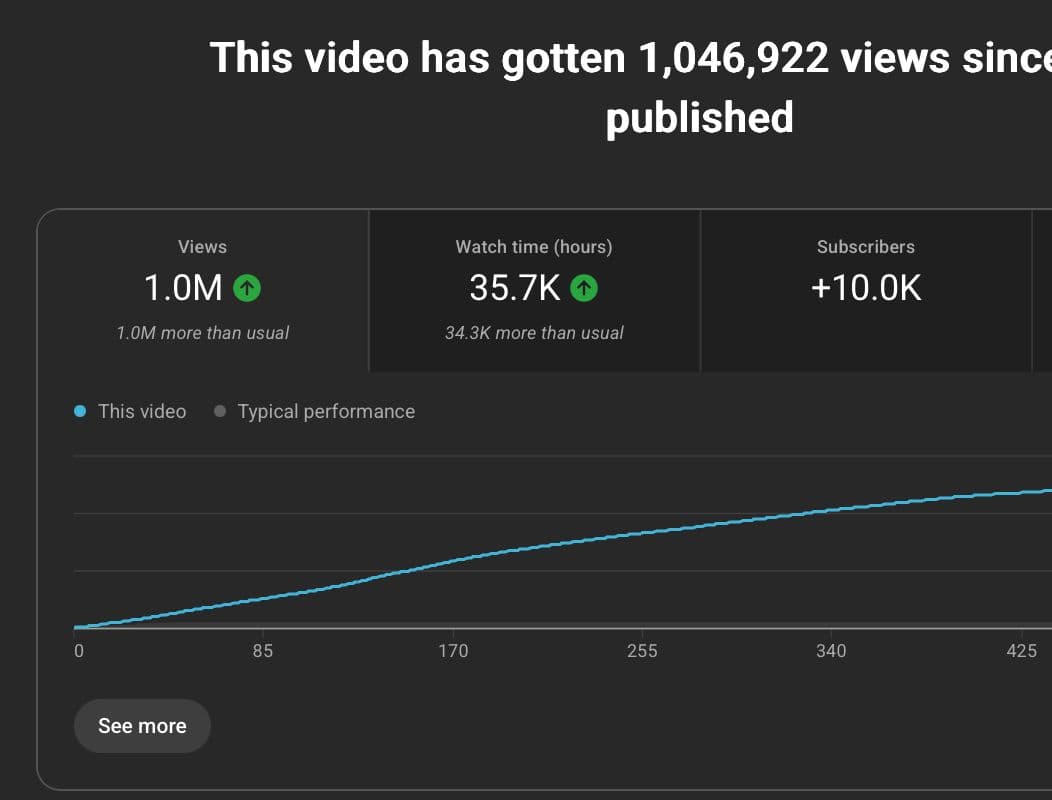Click the 255 mark on the timeline axis
This screenshot has width=1052, height=800.
pos(642,650)
